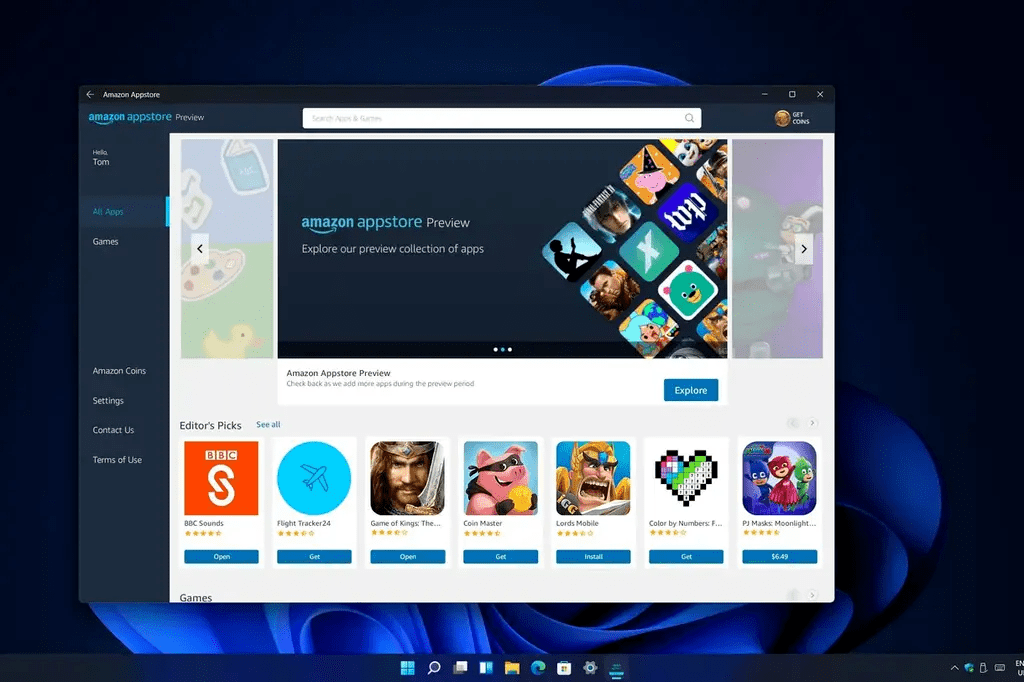The height and width of the screenshot is (682, 1024).
Task: Open taskbar Search icon
Action: (434, 668)
